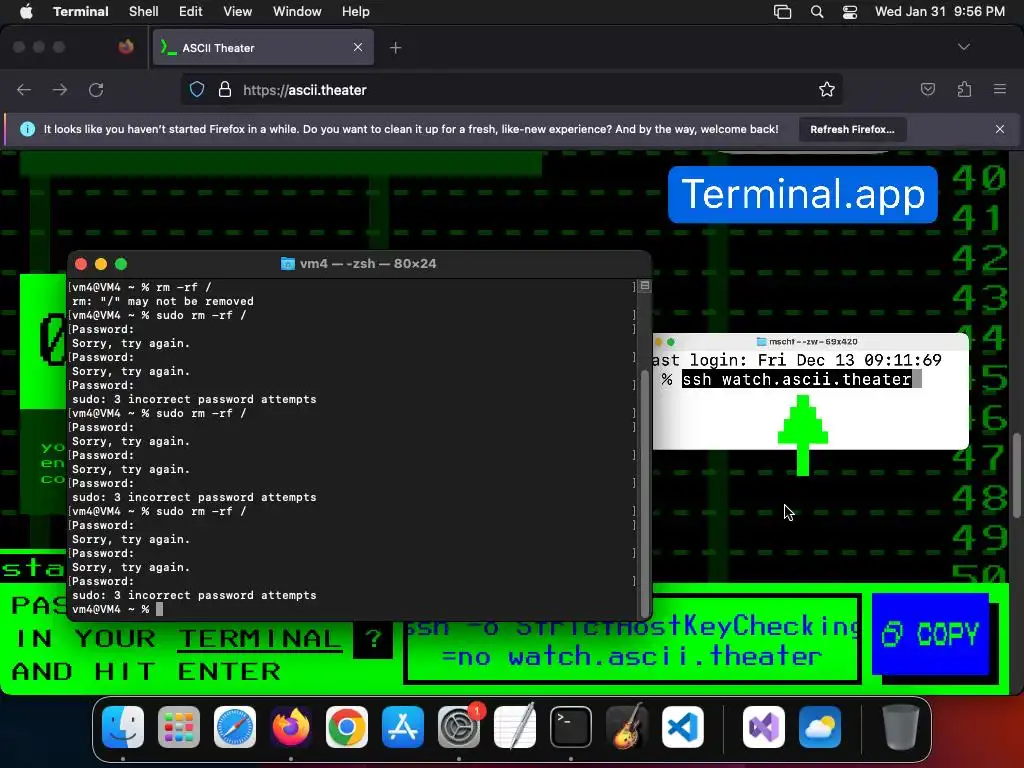Go forward in Firefox
The width and height of the screenshot is (1024, 768).
pyautogui.click(x=60, y=90)
